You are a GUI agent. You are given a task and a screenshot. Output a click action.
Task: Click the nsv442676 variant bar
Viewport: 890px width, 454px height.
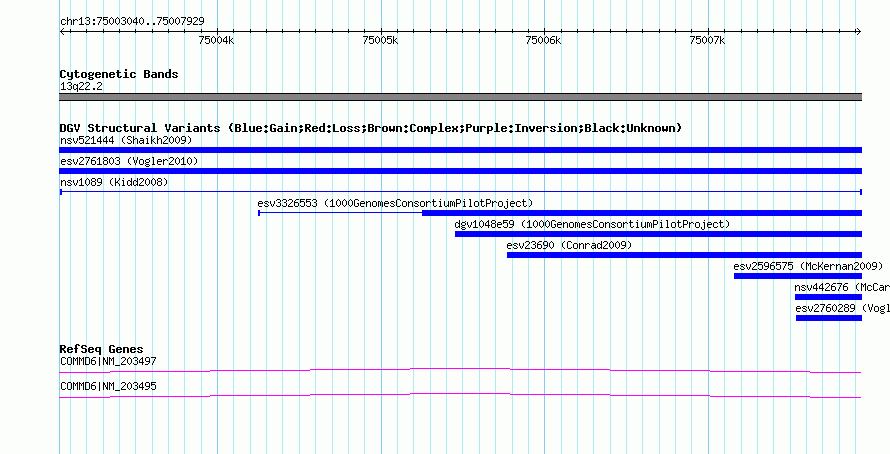coord(828,297)
